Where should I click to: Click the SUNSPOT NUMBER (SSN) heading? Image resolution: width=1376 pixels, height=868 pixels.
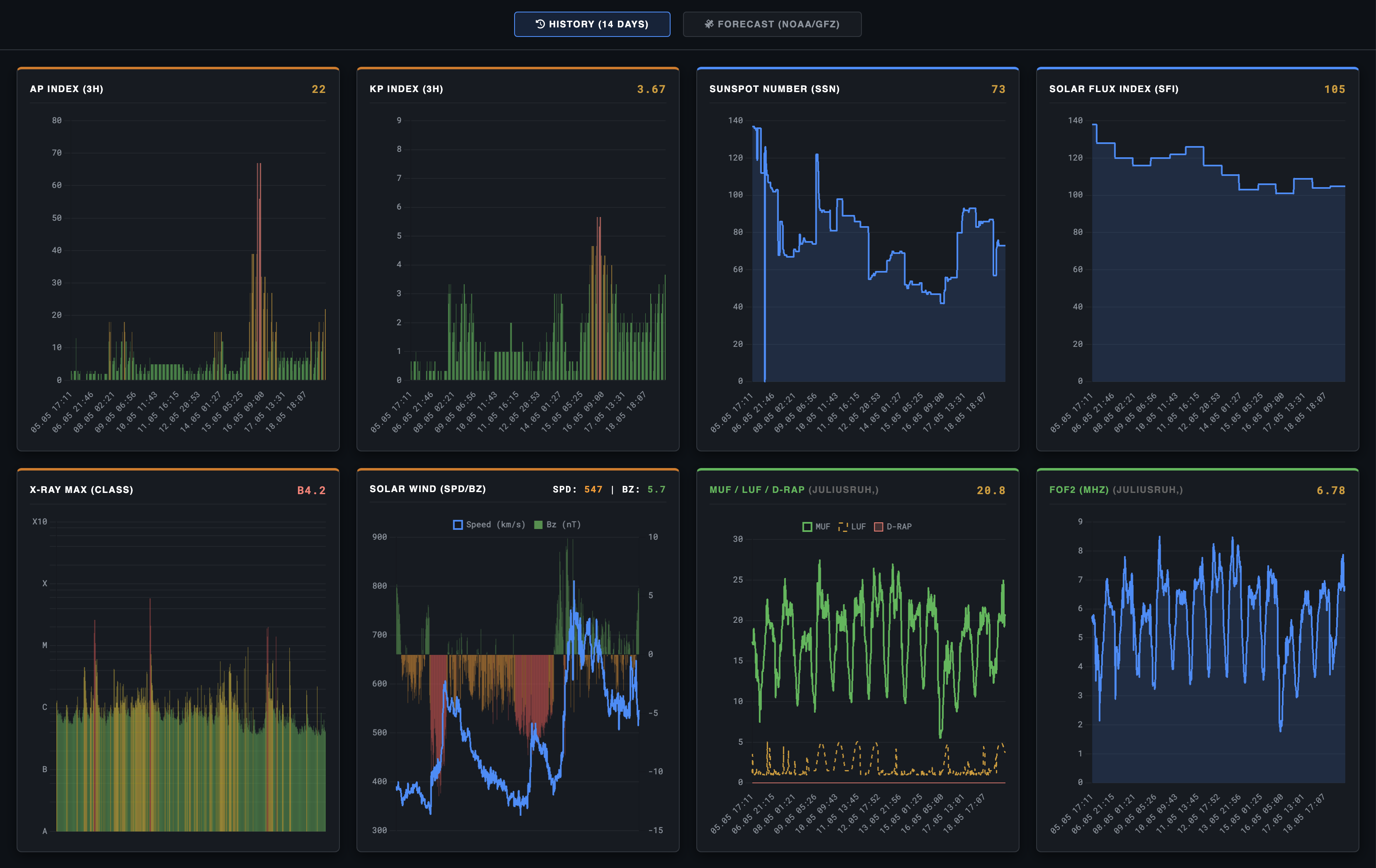click(774, 89)
